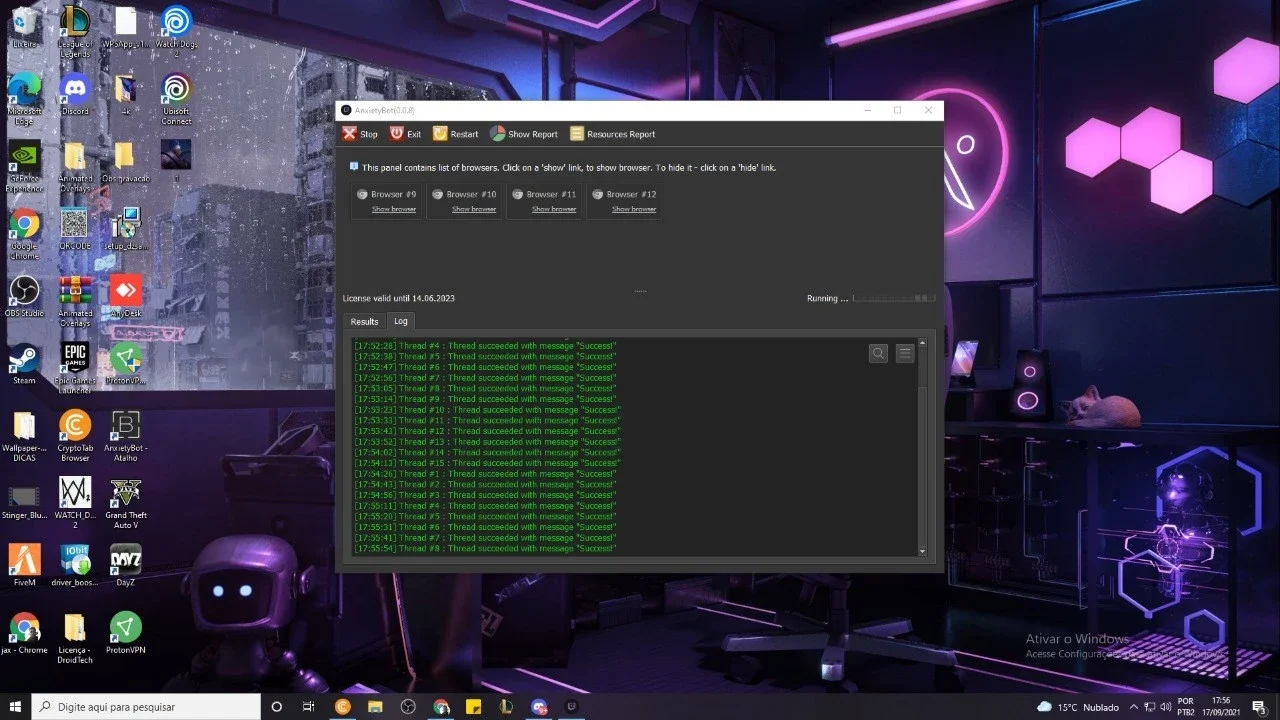Open the OBS Studio desktop icon
The width and height of the screenshot is (1280, 720).
(x=24, y=297)
